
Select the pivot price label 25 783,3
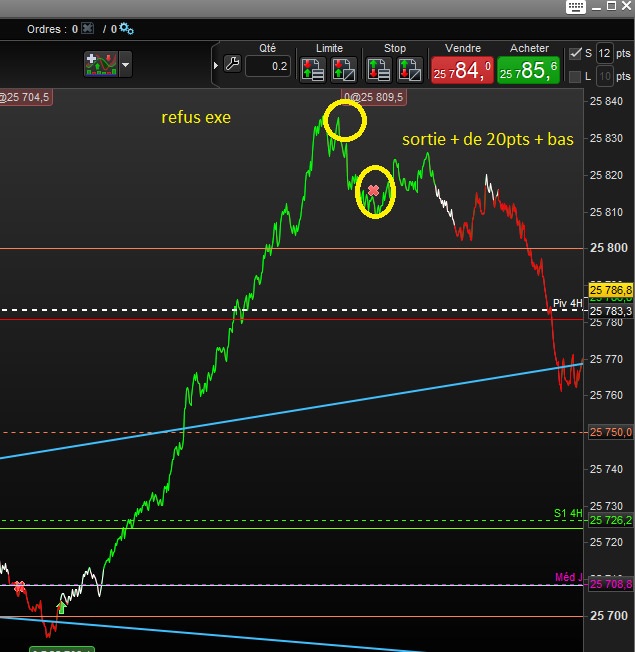pos(611,311)
